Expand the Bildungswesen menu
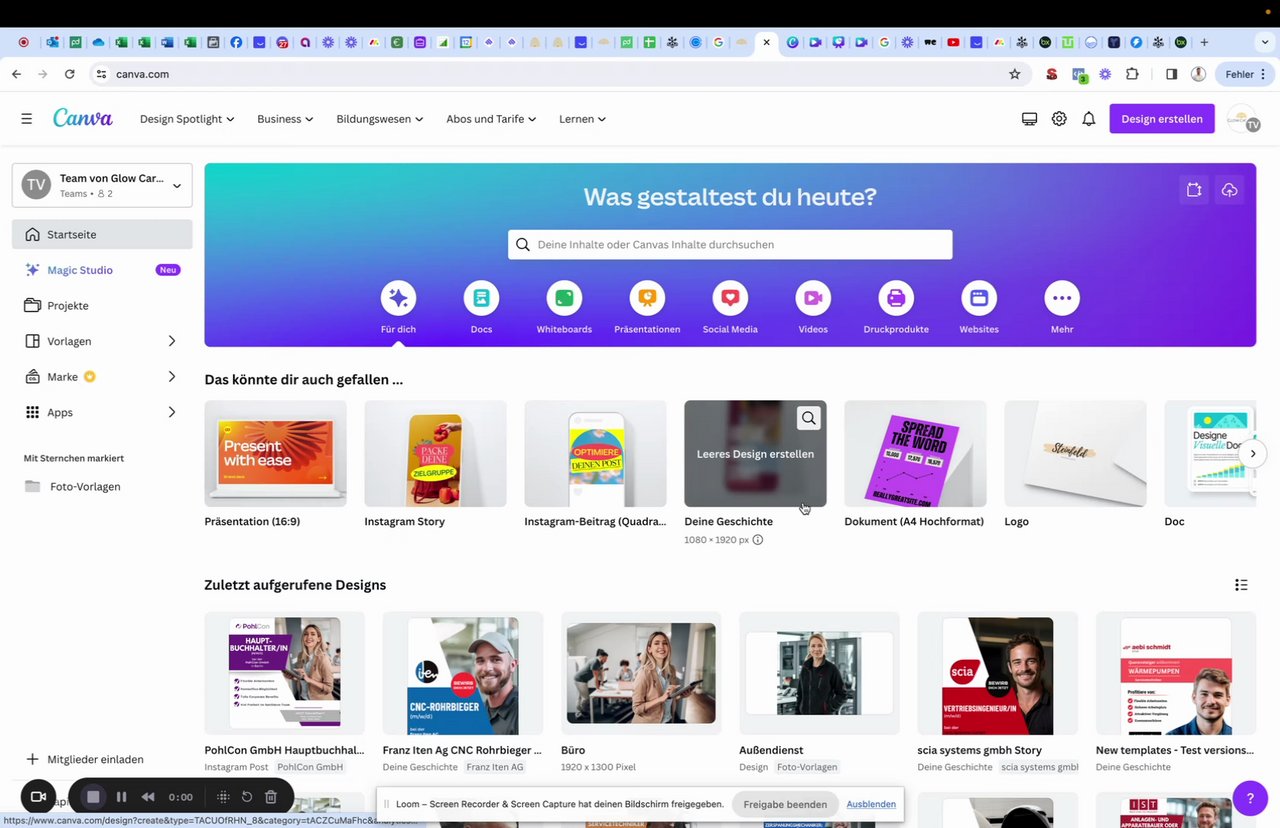This screenshot has height=828, width=1280. click(380, 119)
